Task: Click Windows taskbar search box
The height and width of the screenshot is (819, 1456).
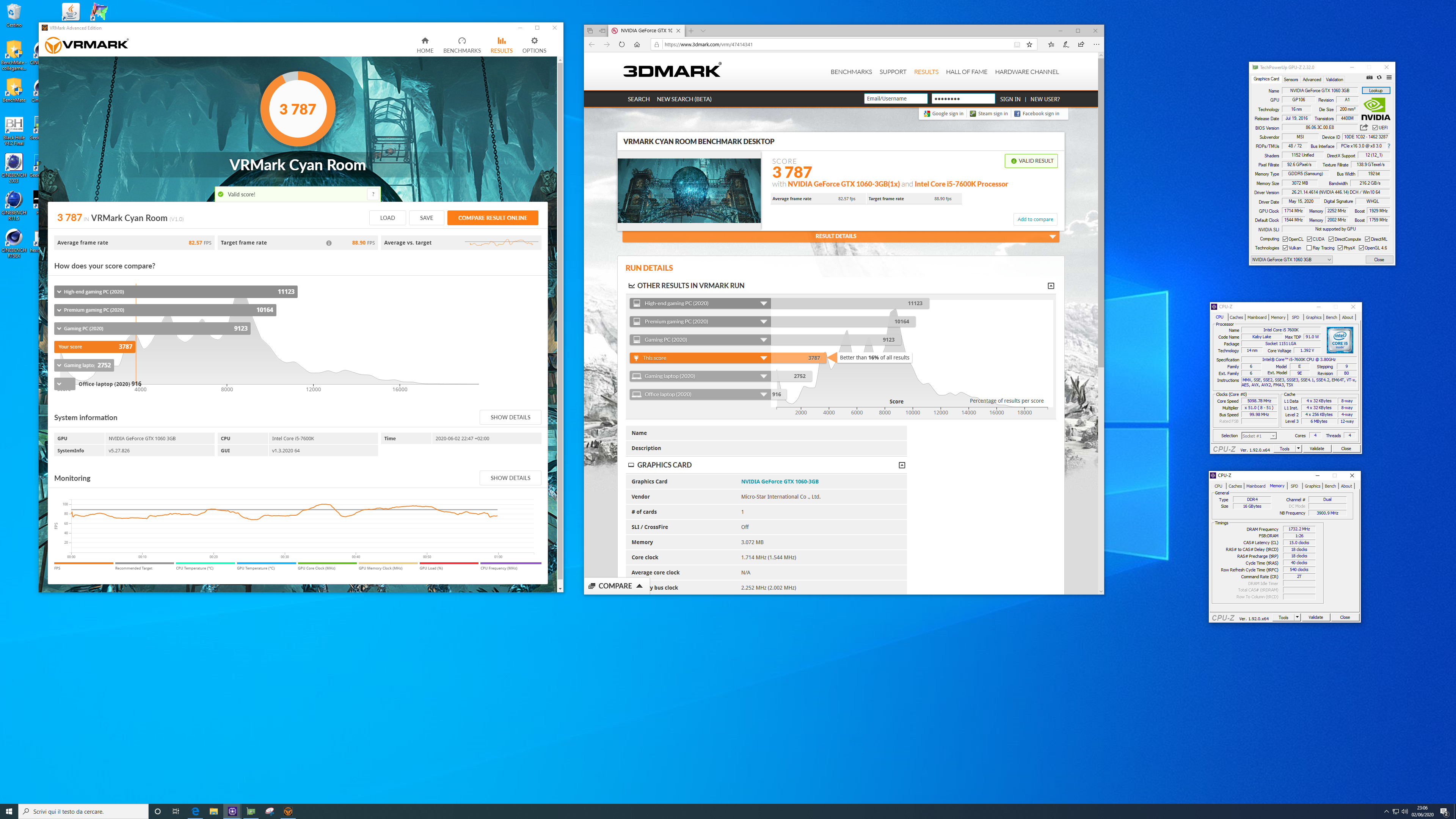Action: [84, 811]
